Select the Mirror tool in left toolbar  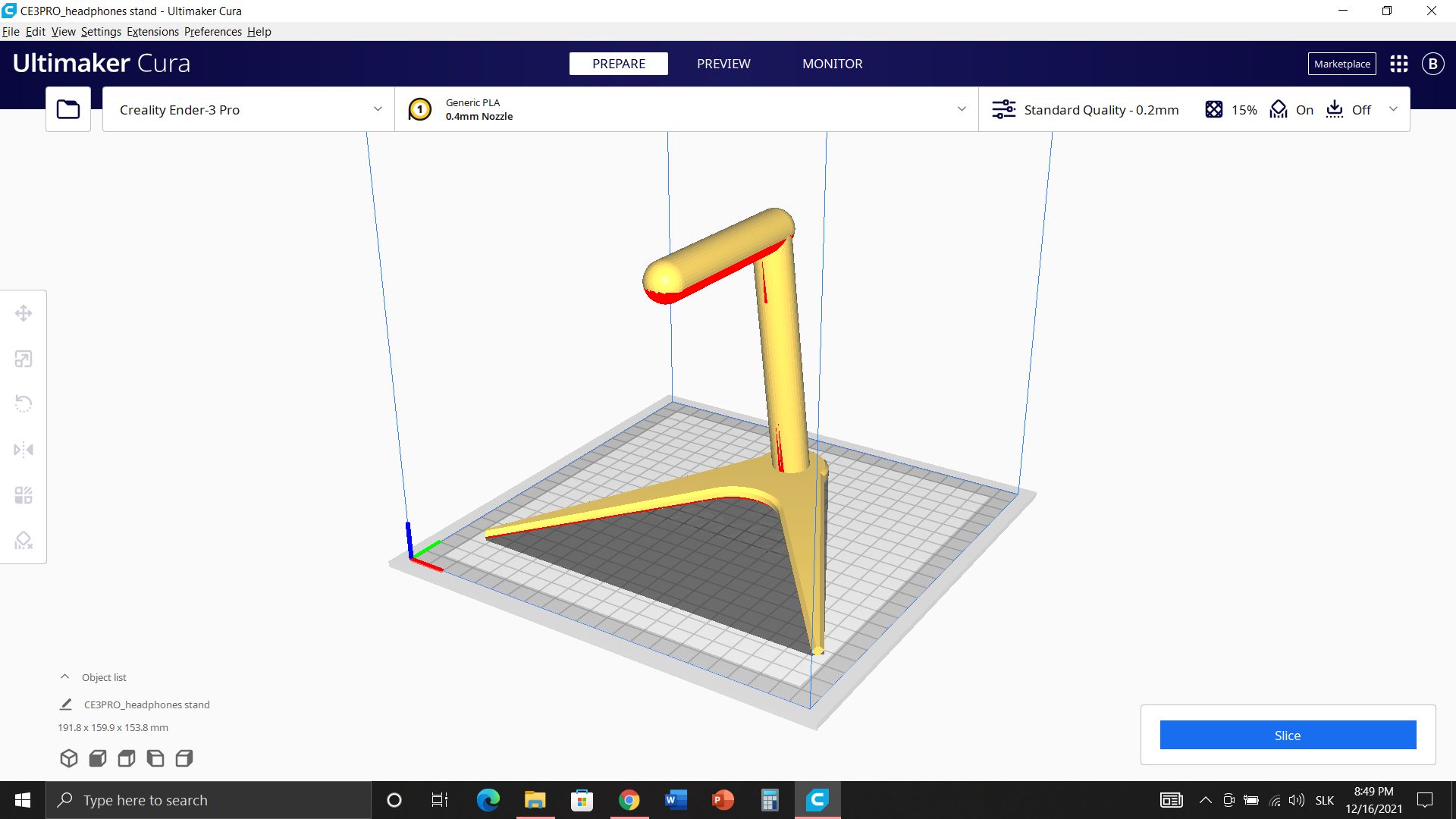pyautogui.click(x=24, y=450)
